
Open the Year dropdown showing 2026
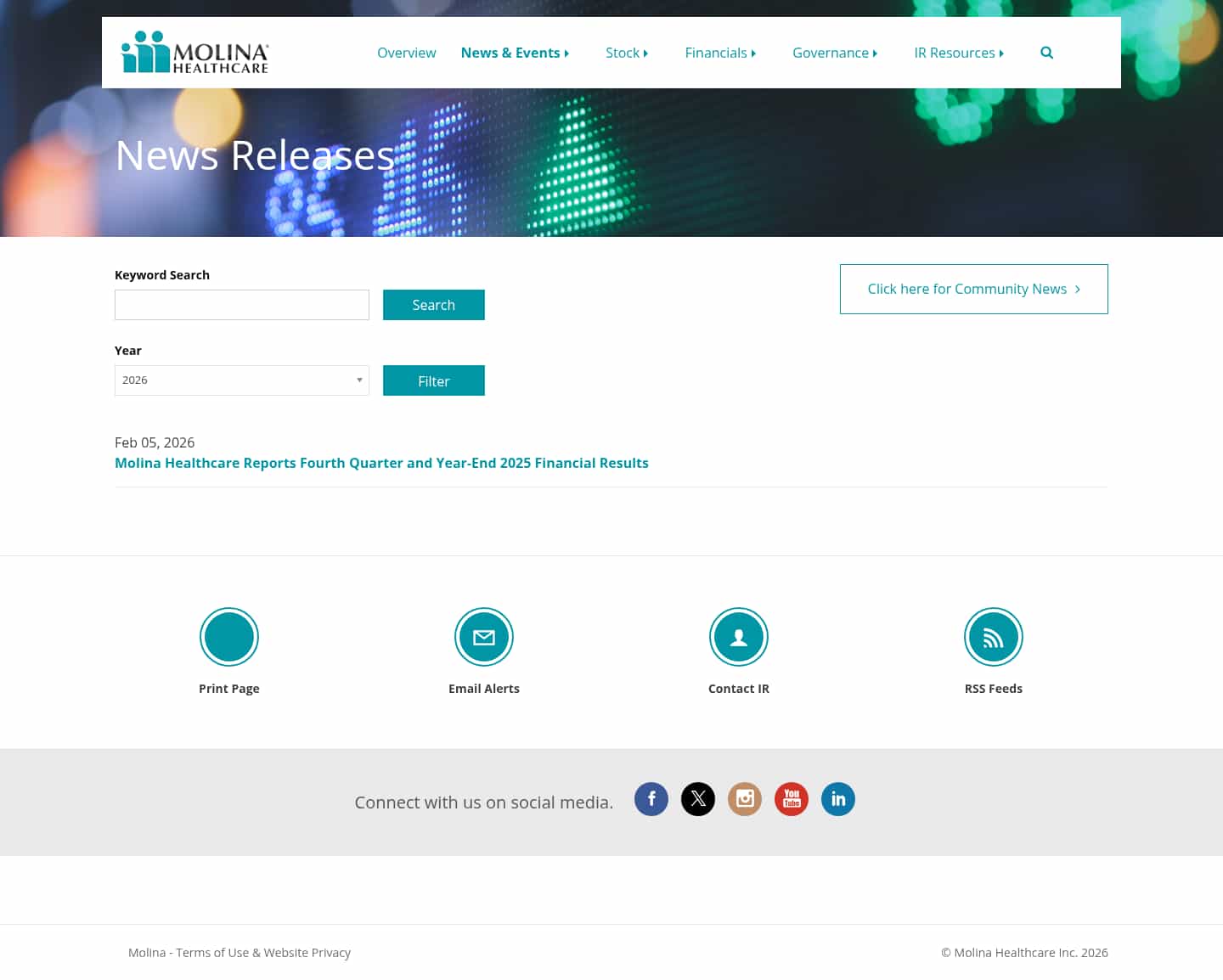pyautogui.click(x=241, y=380)
